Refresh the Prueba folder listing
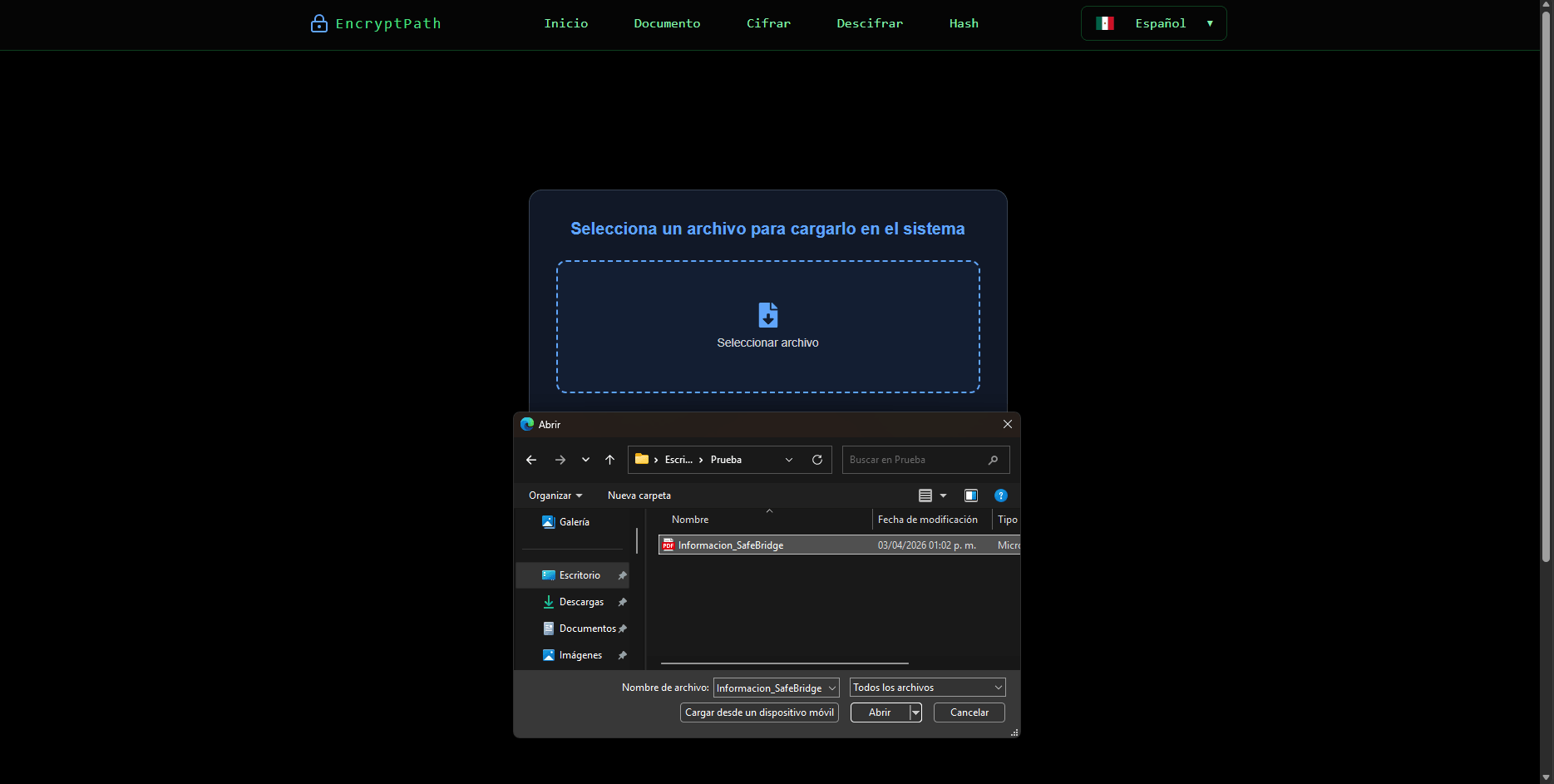The height and width of the screenshot is (784, 1554). (x=817, y=460)
